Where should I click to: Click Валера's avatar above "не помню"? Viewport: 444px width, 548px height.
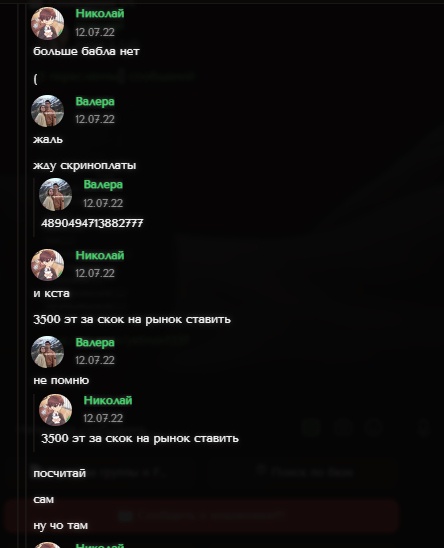click(x=48, y=352)
